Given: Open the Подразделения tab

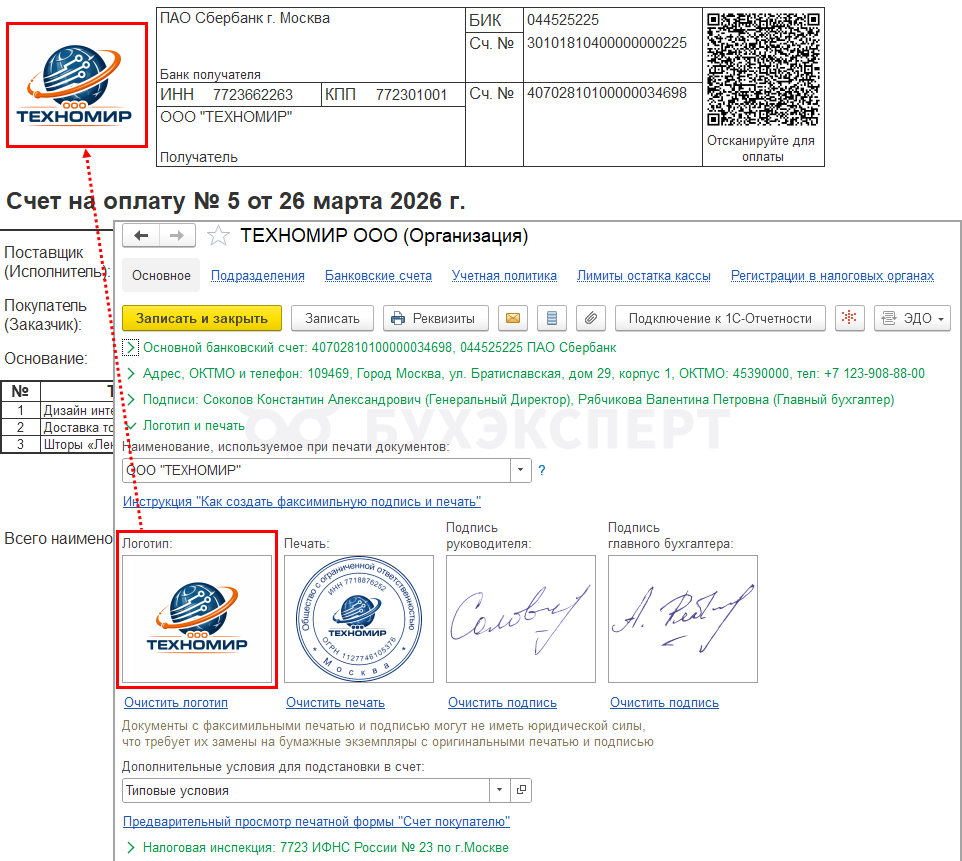Looking at the screenshot, I should coord(258,276).
